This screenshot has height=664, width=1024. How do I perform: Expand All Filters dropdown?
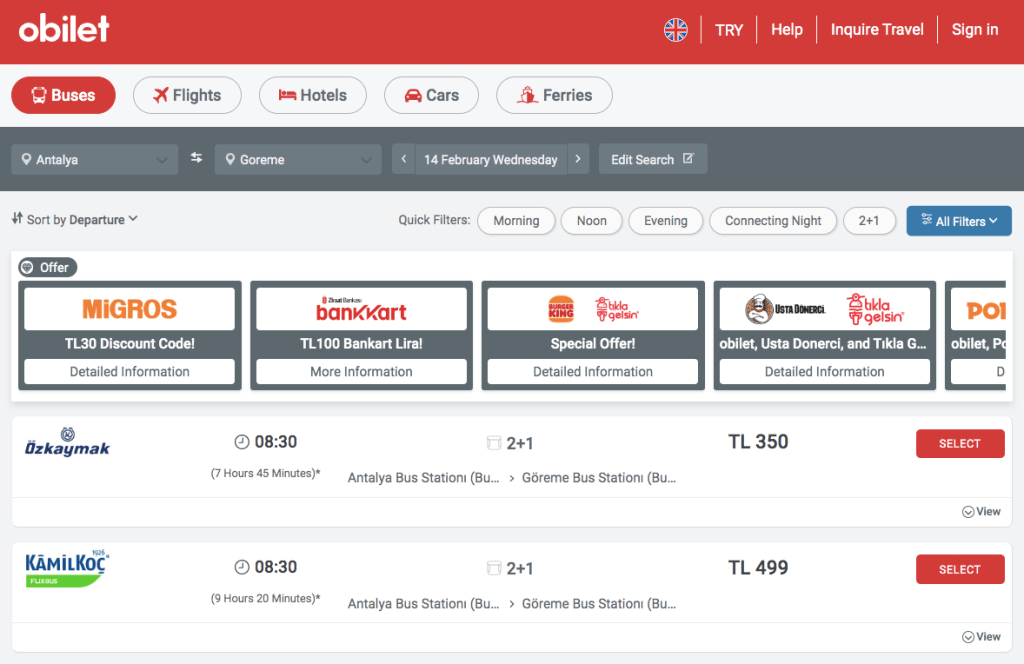click(958, 221)
